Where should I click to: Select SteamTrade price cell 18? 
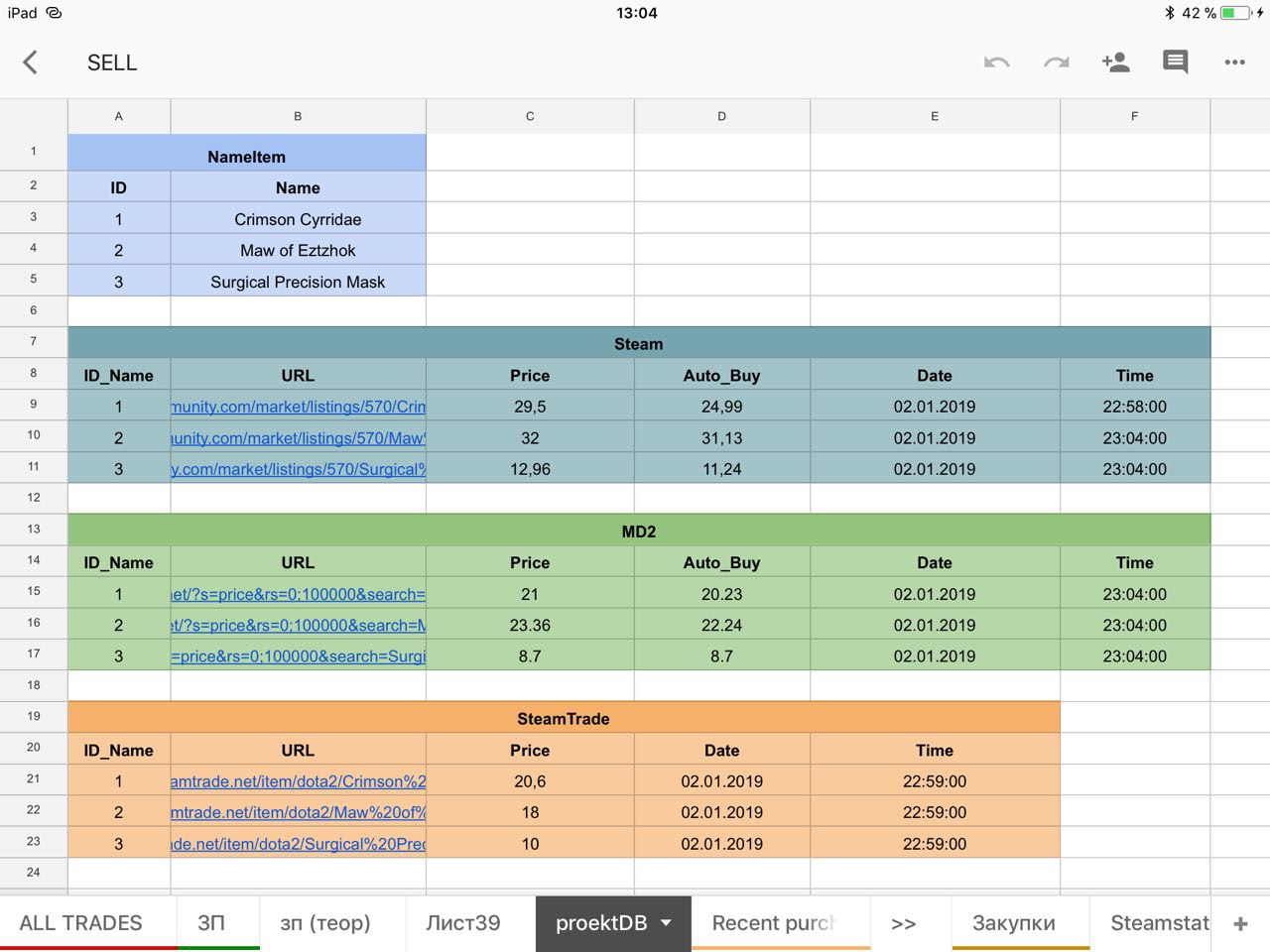point(530,812)
